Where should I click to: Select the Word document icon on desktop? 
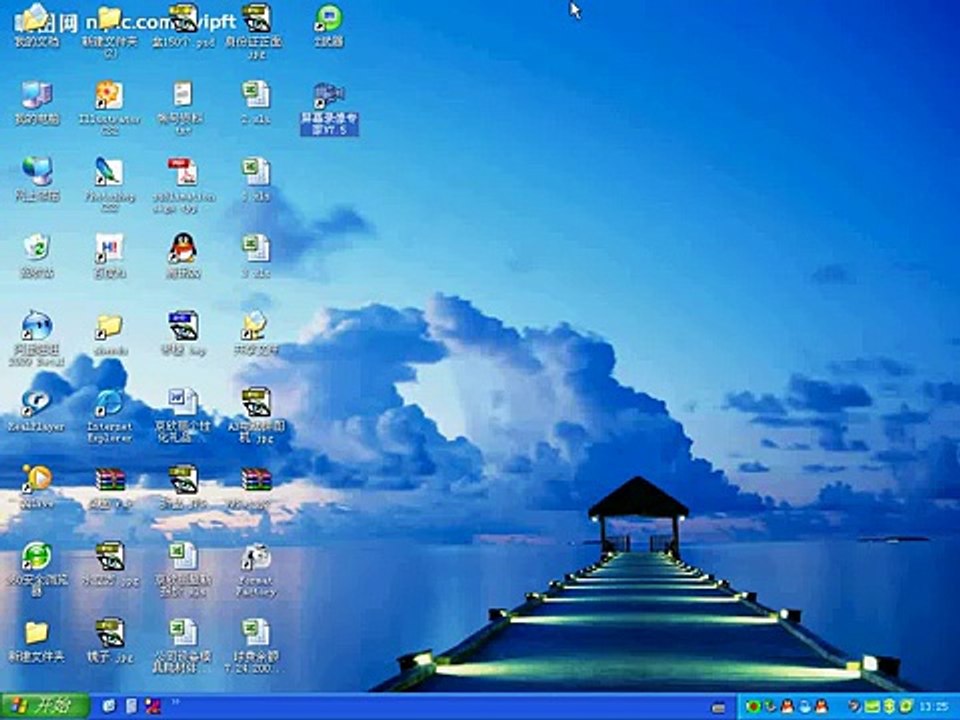point(183,415)
